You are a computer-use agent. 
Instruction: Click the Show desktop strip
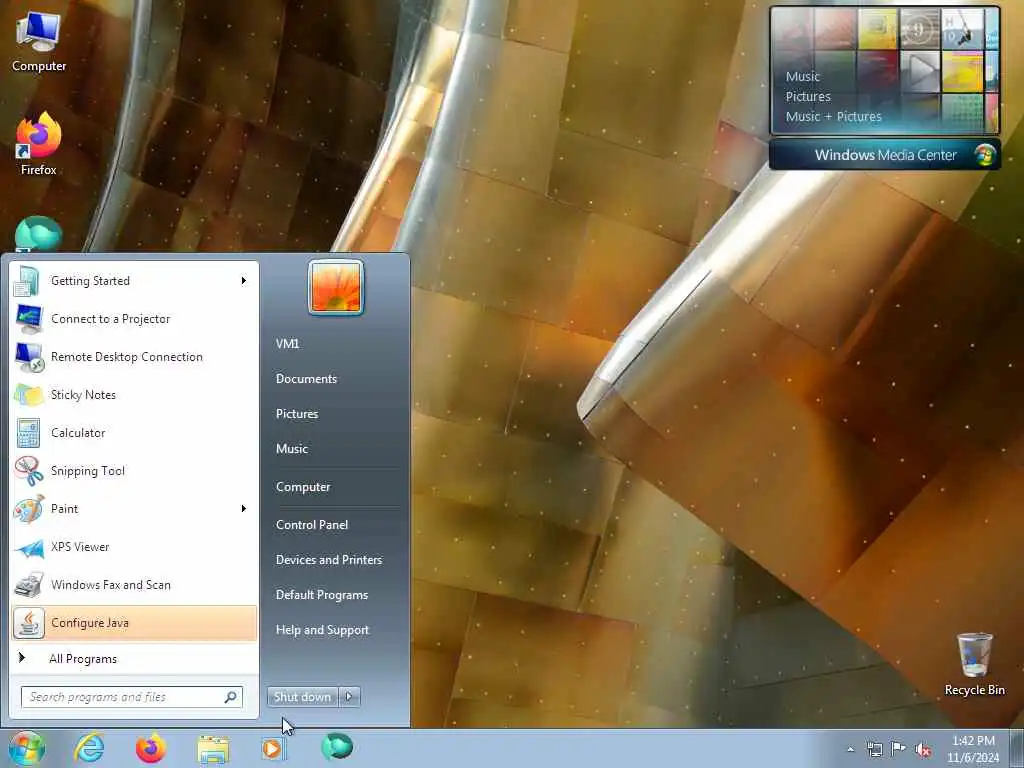(1017, 748)
